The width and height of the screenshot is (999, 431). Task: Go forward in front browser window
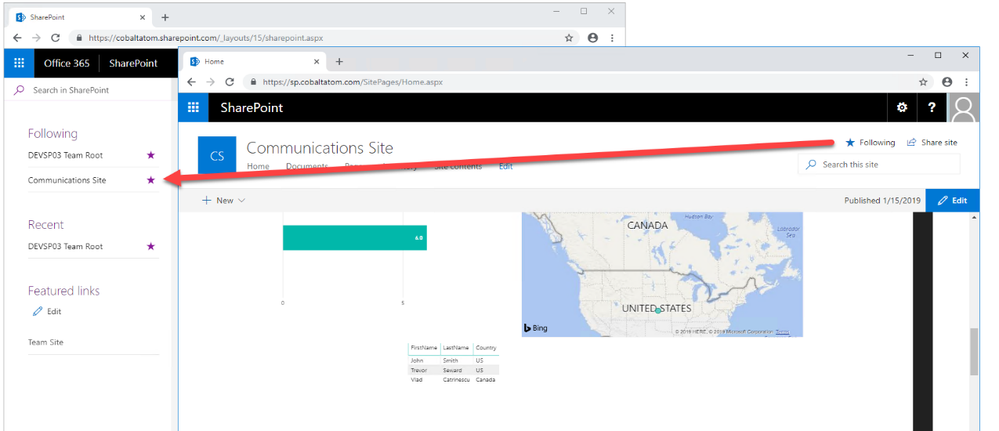(x=211, y=82)
